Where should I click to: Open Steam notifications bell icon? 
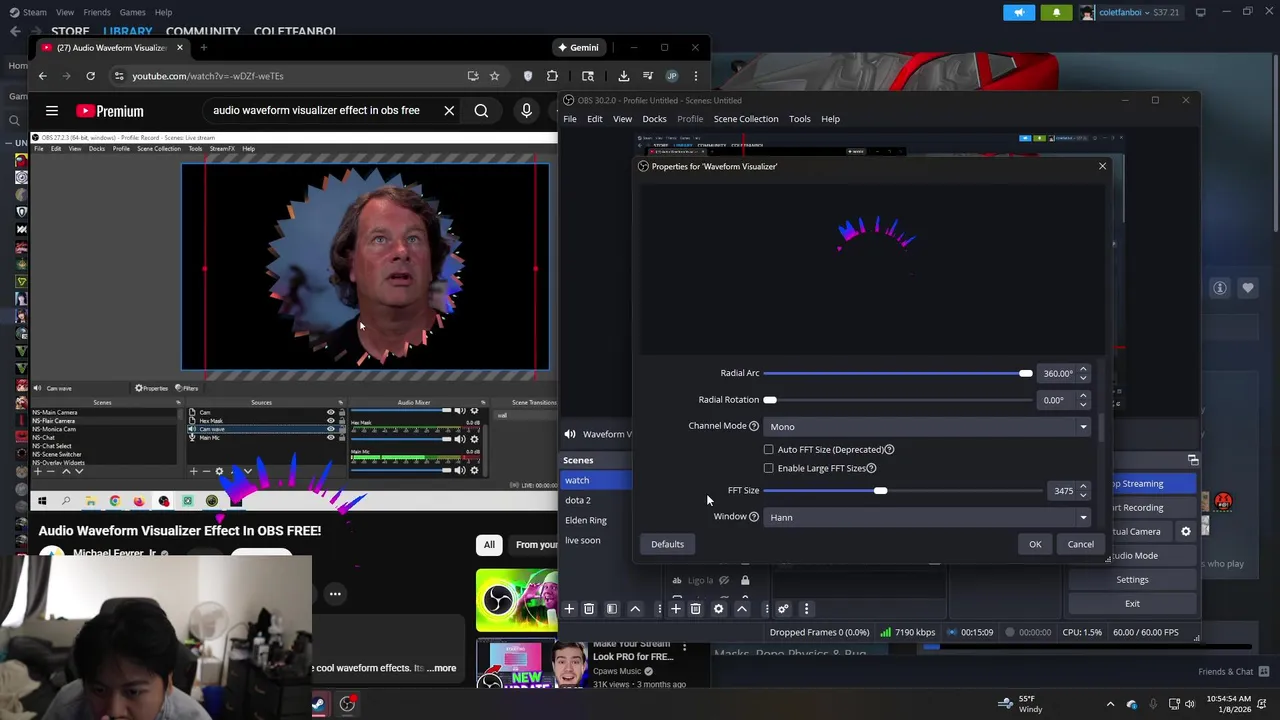click(x=1056, y=13)
